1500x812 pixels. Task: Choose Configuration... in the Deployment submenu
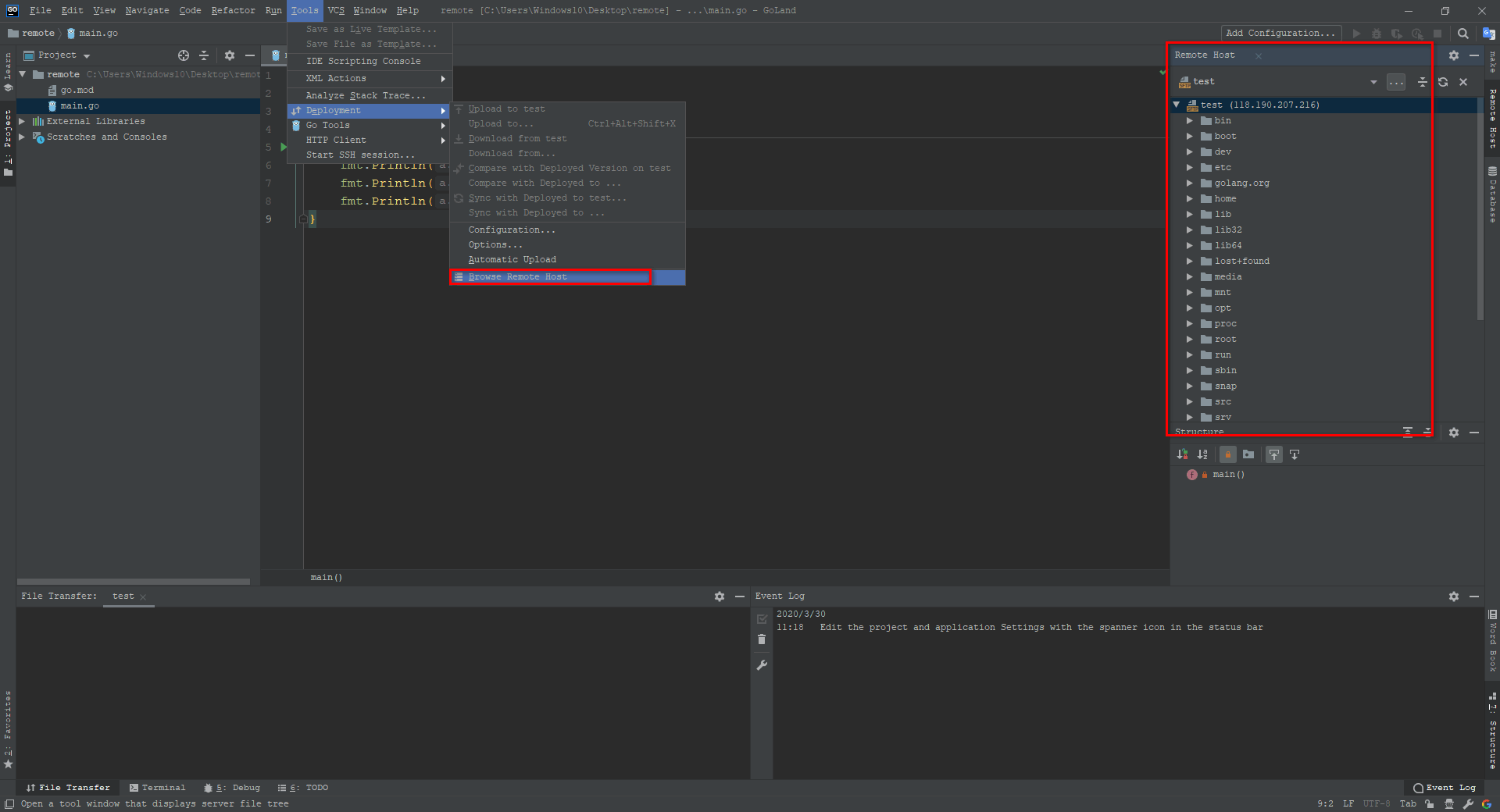tap(512, 230)
